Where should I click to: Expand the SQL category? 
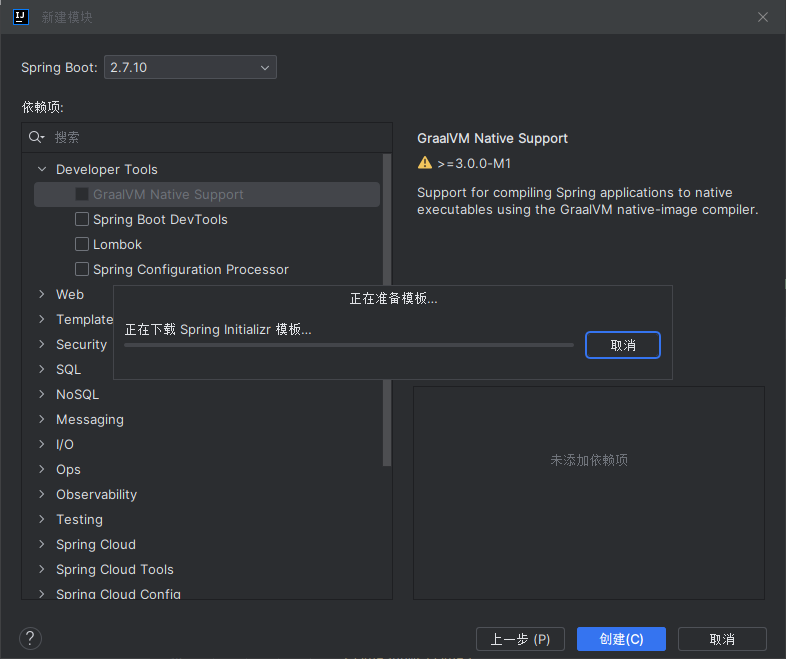coord(42,369)
